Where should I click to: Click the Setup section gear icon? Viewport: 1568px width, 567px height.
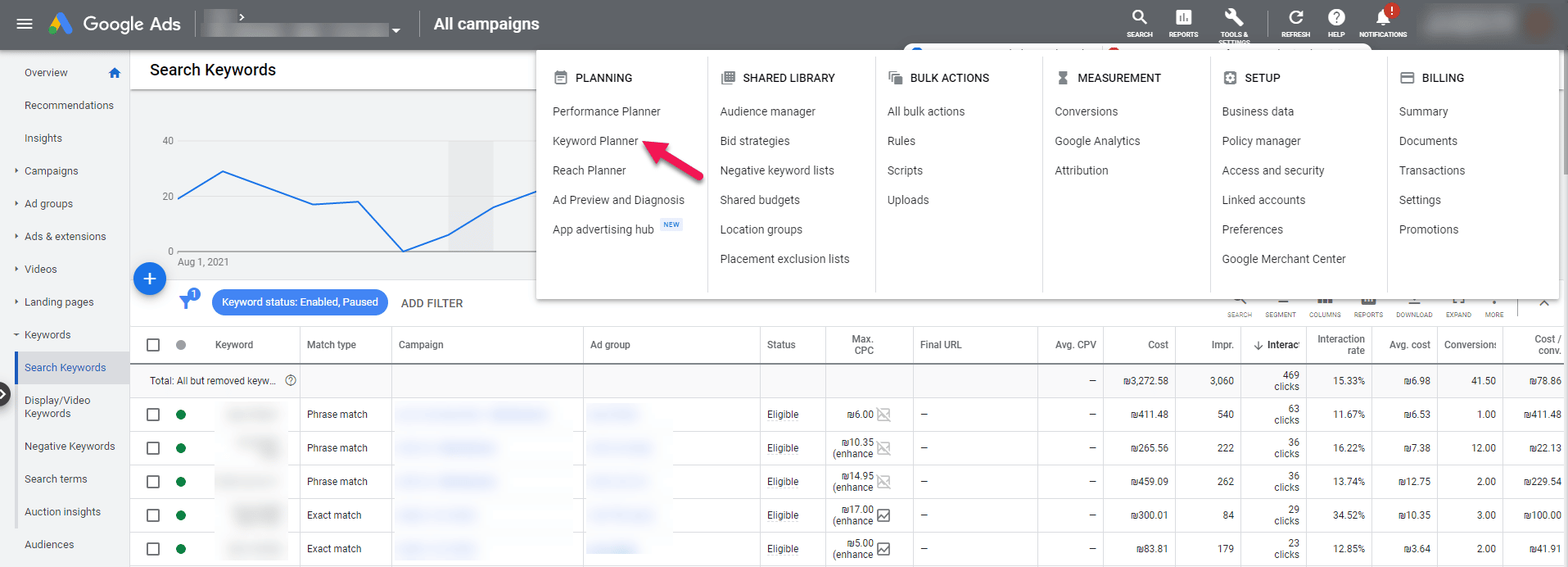click(x=1230, y=78)
